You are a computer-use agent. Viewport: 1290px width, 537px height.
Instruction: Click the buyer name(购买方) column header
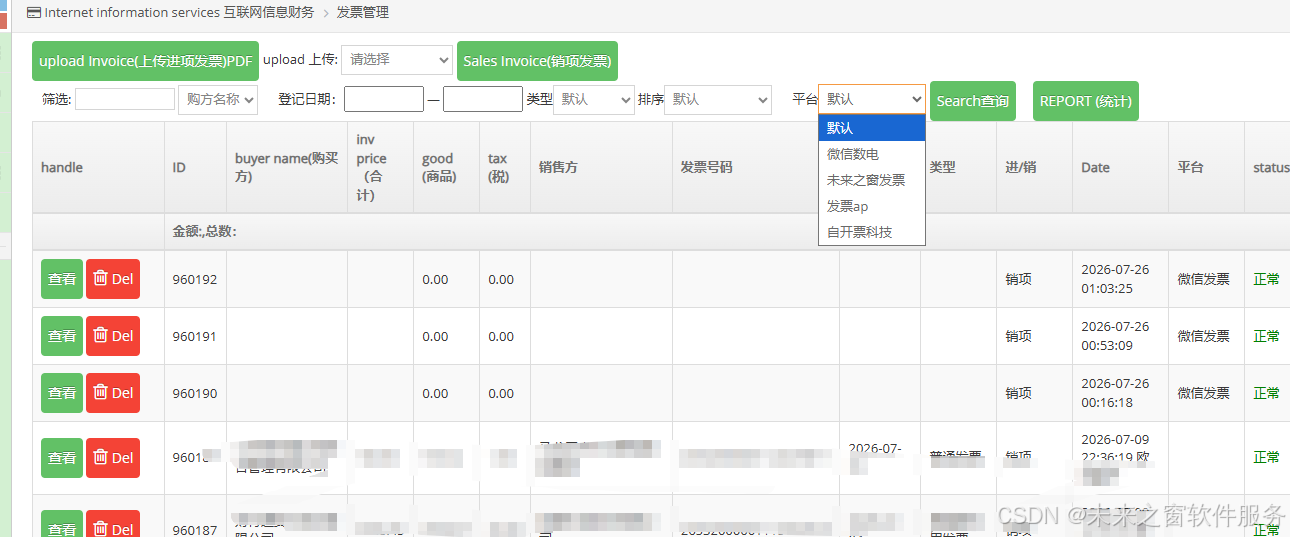(287, 167)
